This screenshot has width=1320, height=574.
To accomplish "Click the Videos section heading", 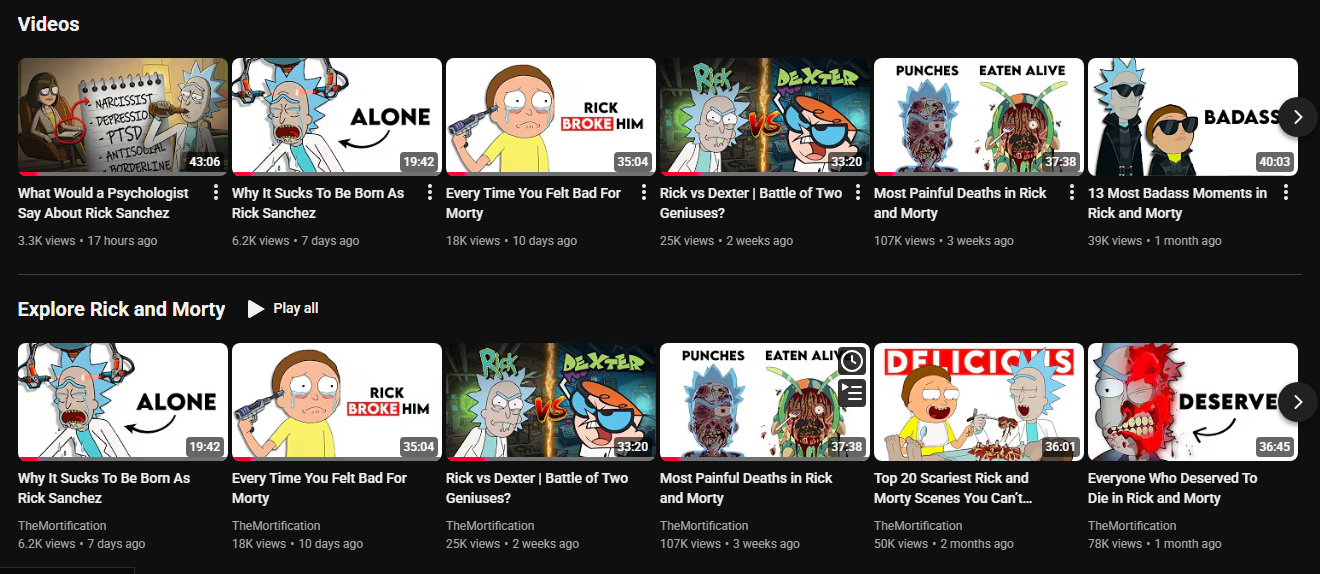I will click(x=49, y=24).
